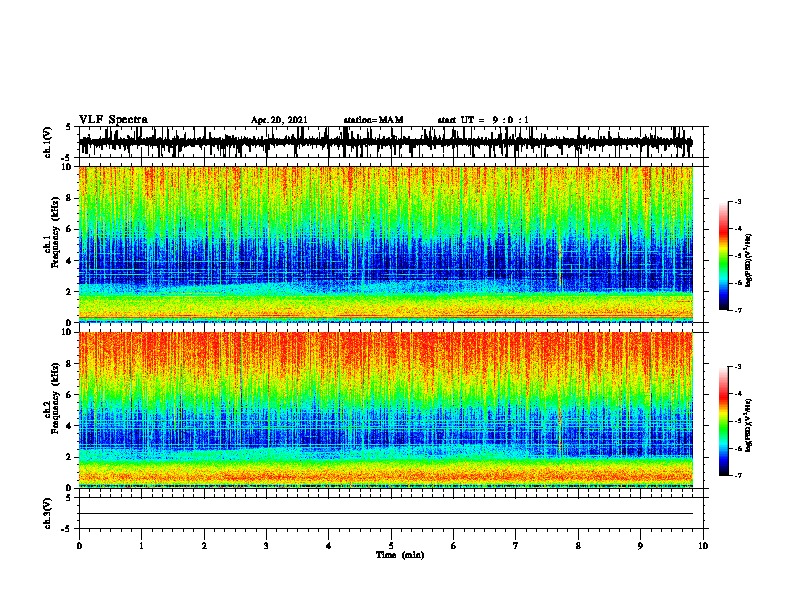The image size is (792, 612).
Task: Click the time axis tick label '8'
Action: [578, 546]
